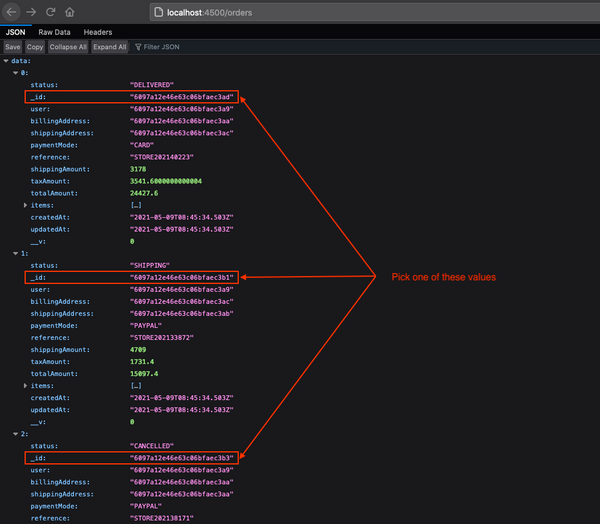Expand items array in order 0
Screen dimensions: 600x524
coord(25,205)
